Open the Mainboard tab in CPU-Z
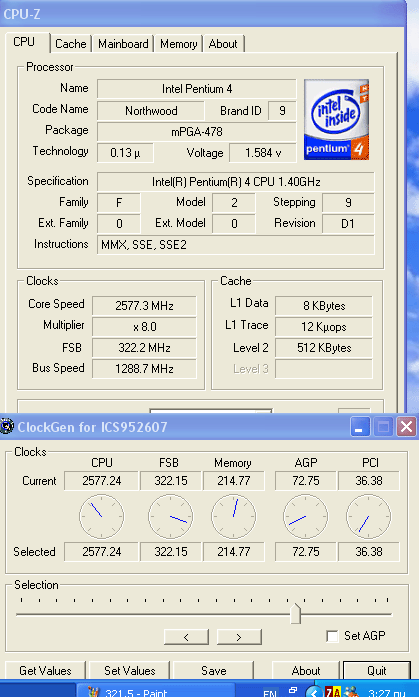This screenshot has height=697, width=419. [x=123, y=44]
